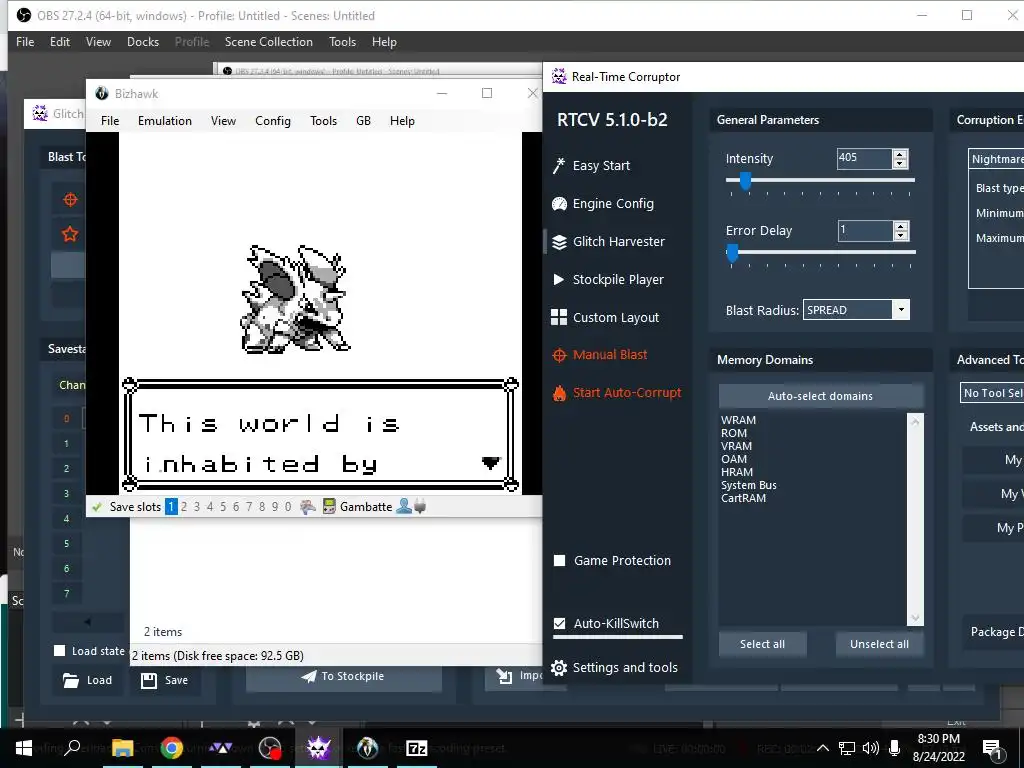This screenshot has height=768, width=1024.
Task: Click orange star icon in Glitch Harvester
Action: click(70, 233)
